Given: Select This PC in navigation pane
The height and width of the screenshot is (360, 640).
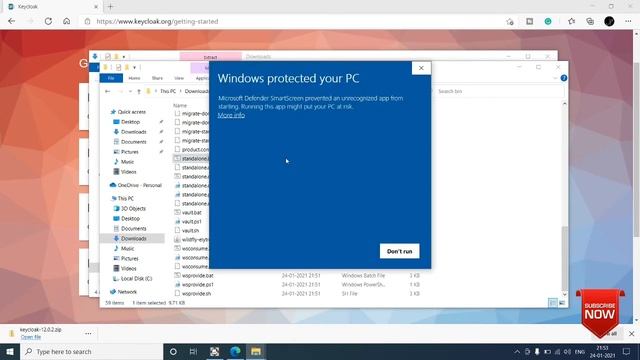Looking at the screenshot, I should 125,198.
